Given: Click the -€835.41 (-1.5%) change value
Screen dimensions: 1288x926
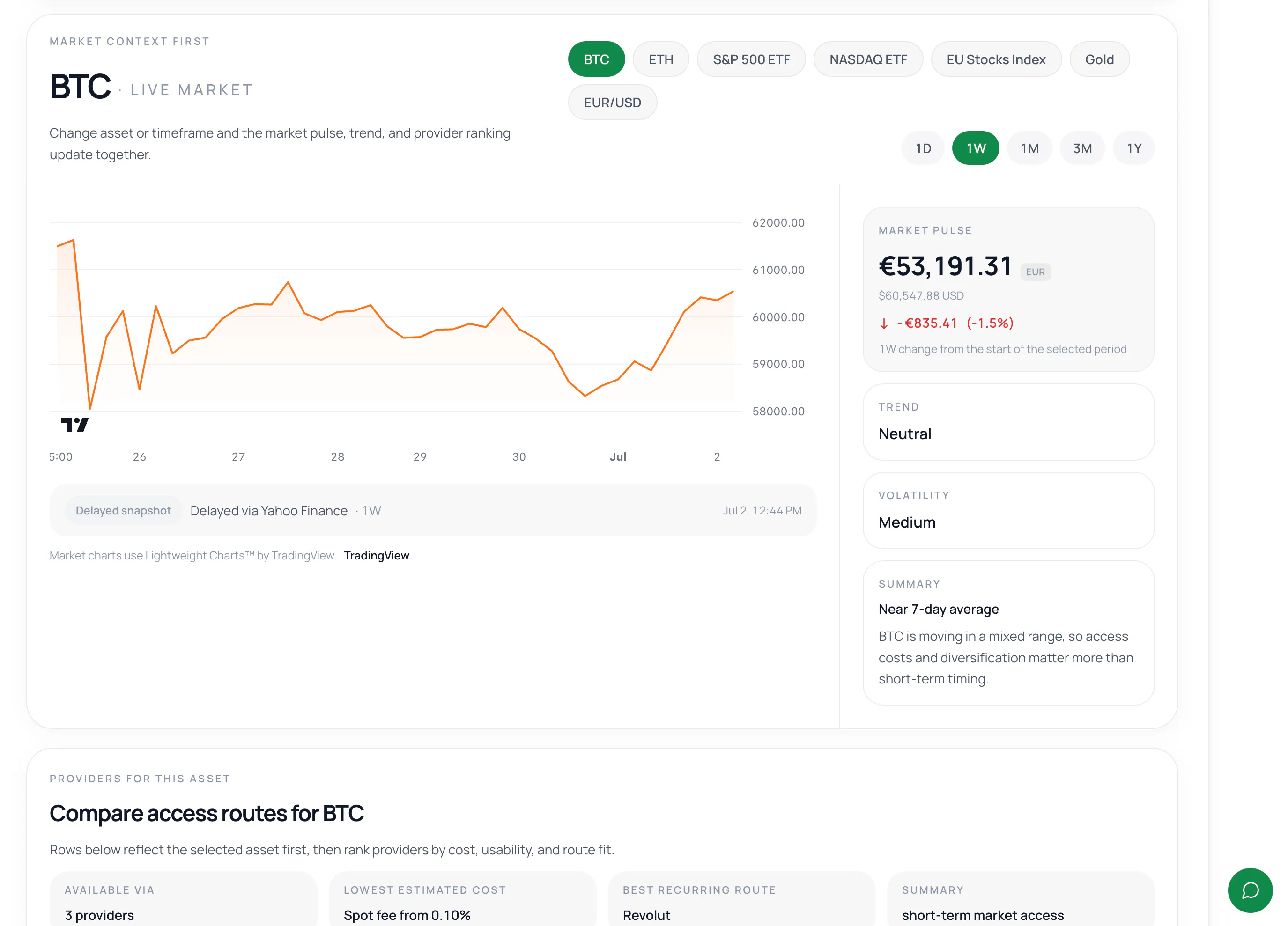Looking at the screenshot, I should (x=955, y=323).
